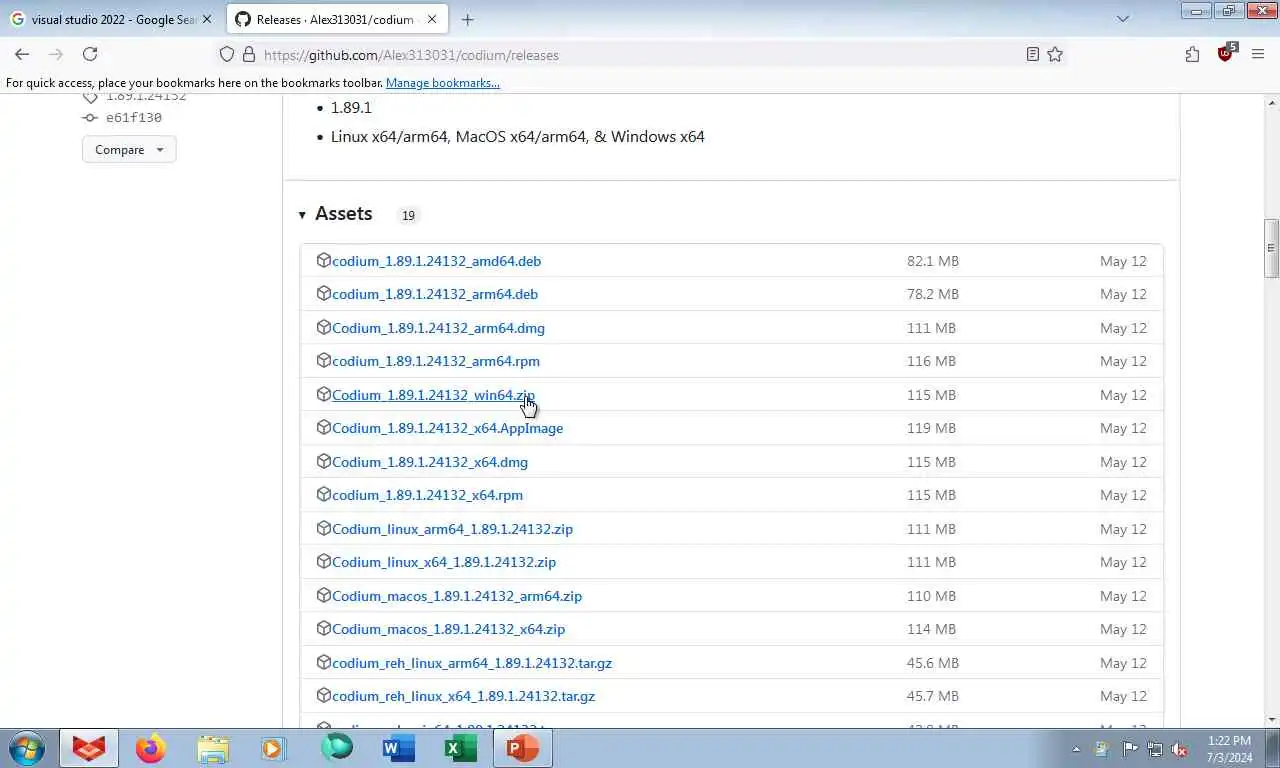Download Codium_linux_arm64_1.89.1.24132.zip
The width and height of the screenshot is (1280, 768).
tap(452, 529)
